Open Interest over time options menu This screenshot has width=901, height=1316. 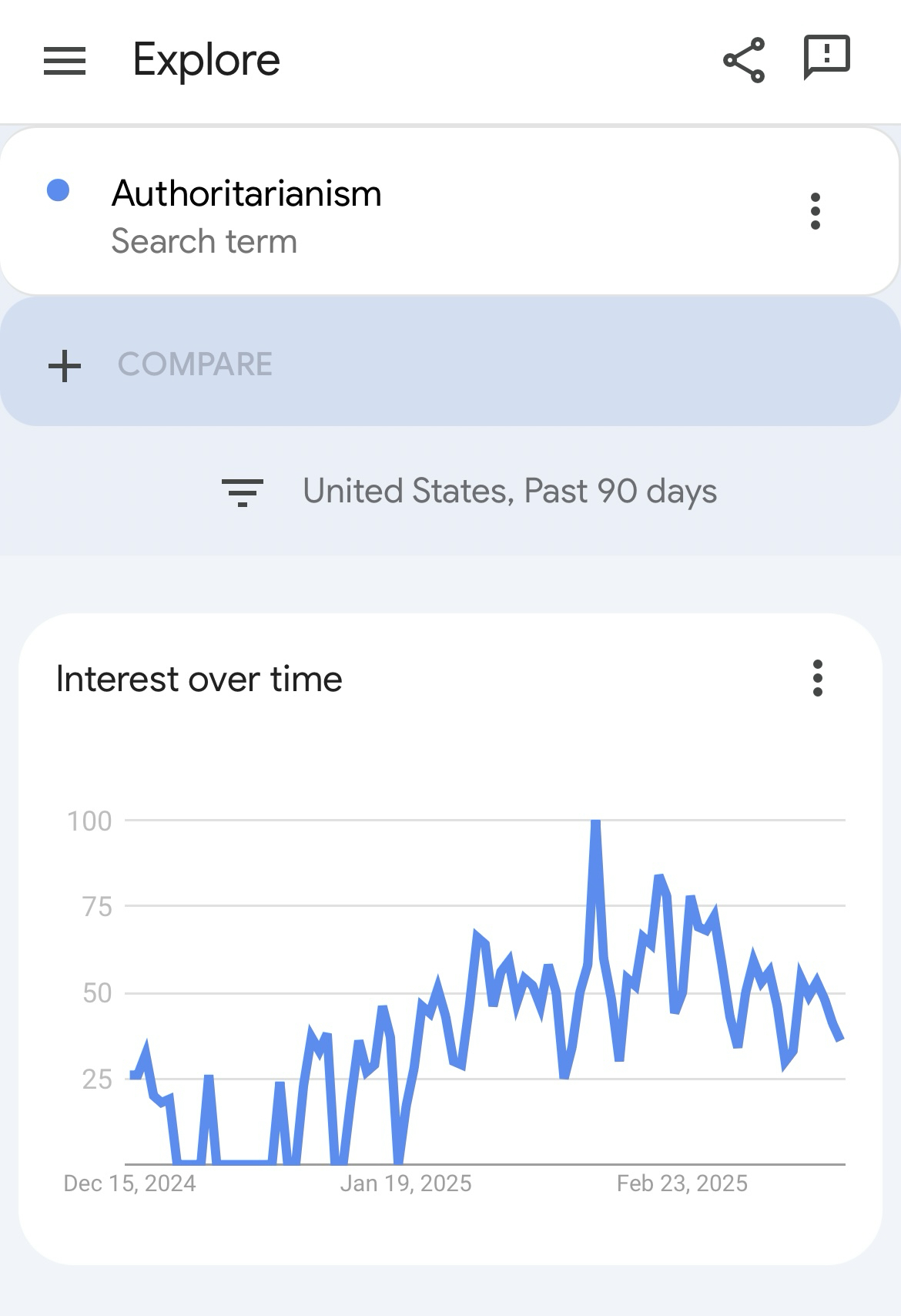818,678
